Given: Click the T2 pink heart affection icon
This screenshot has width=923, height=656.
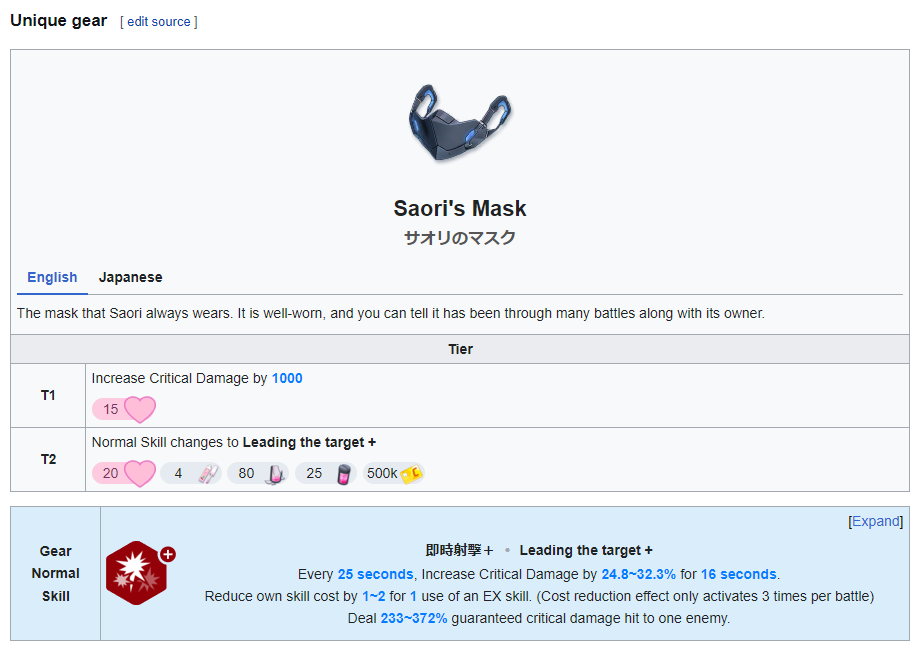Looking at the screenshot, I should [140, 473].
